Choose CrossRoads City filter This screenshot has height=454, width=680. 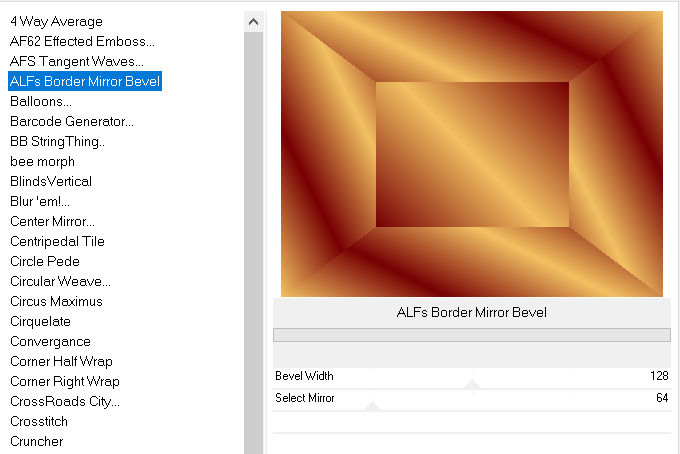tap(65, 401)
